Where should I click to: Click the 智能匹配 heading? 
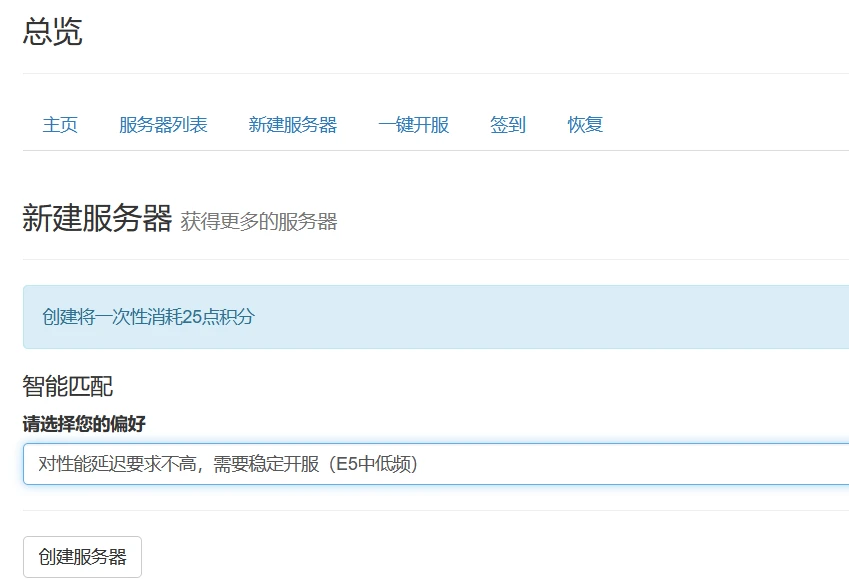click(x=68, y=387)
